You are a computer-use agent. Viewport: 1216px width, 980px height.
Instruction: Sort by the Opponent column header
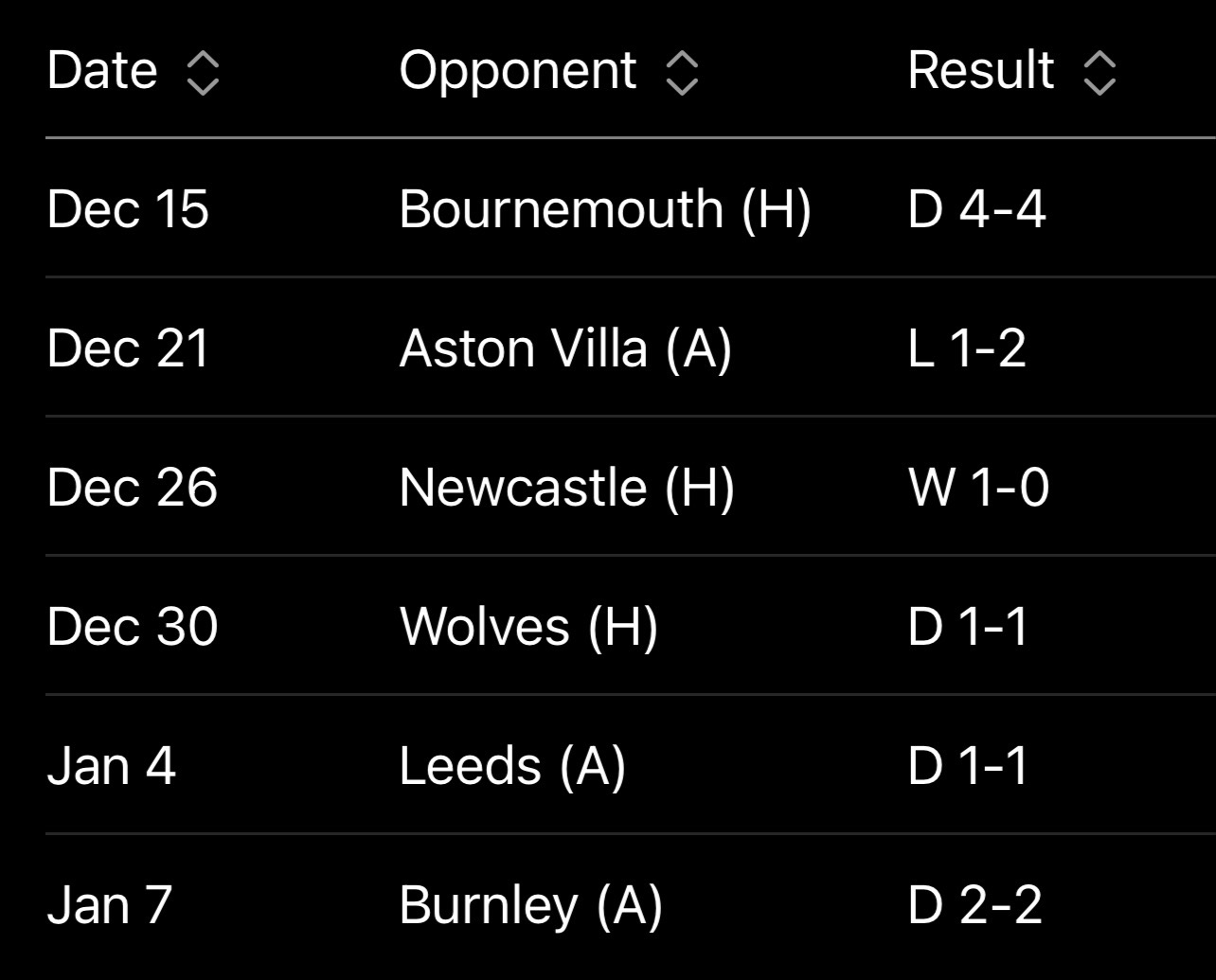pyautogui.click(x=518, y=71)
